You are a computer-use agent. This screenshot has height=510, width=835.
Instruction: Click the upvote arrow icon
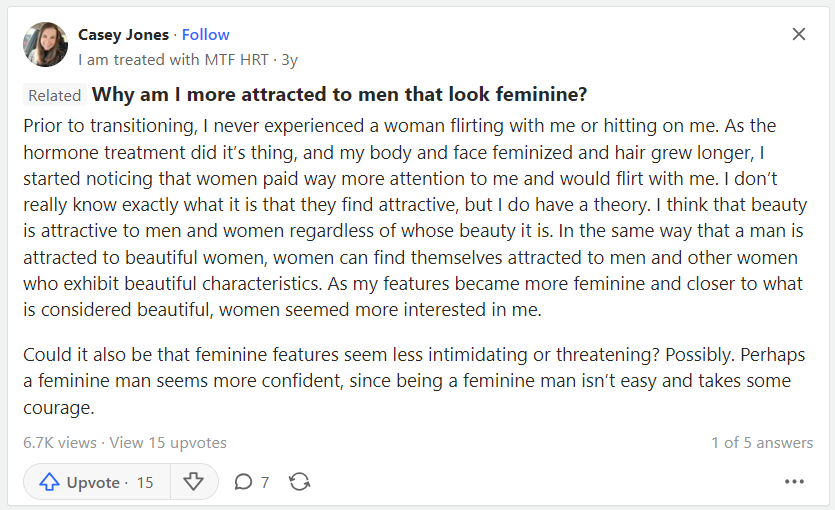point(50,482)
